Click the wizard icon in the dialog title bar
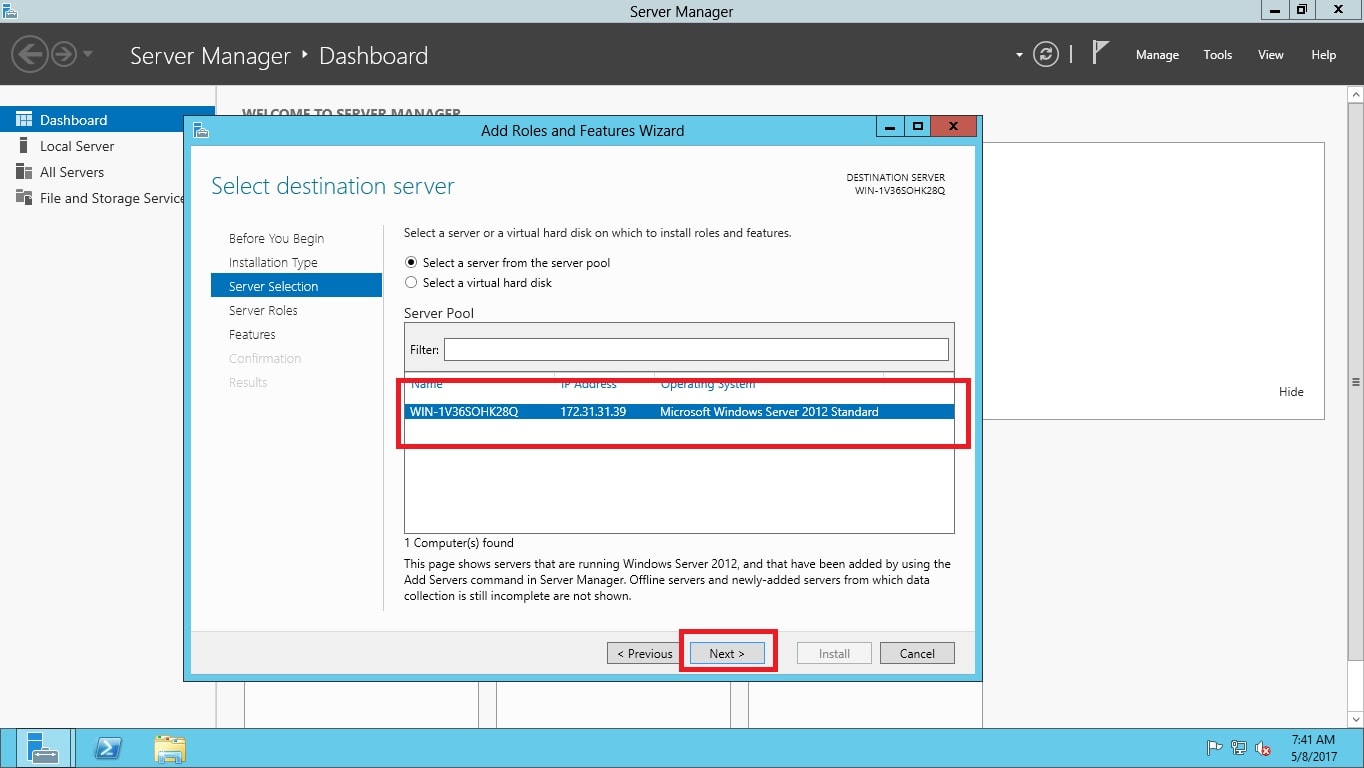The width and height of the screenshot is (1364, 768). 201,130
